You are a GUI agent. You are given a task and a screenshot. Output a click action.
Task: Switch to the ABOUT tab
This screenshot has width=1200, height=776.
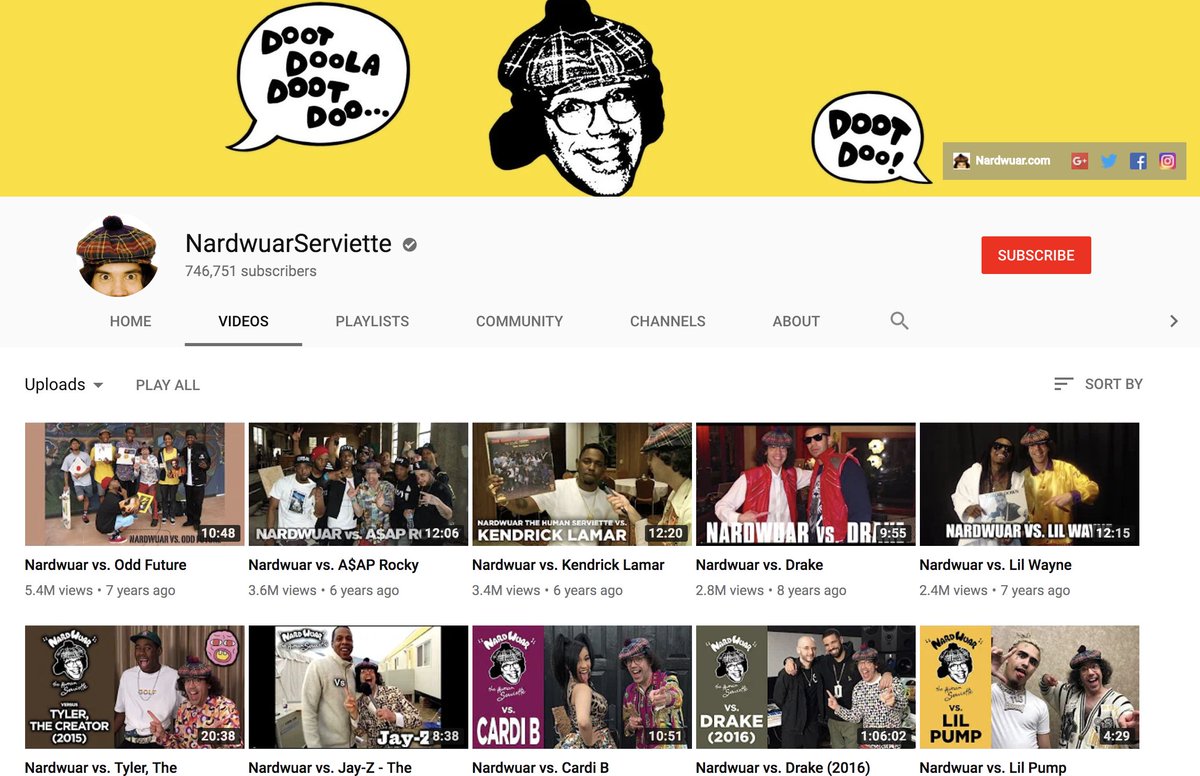click(796, 321)
